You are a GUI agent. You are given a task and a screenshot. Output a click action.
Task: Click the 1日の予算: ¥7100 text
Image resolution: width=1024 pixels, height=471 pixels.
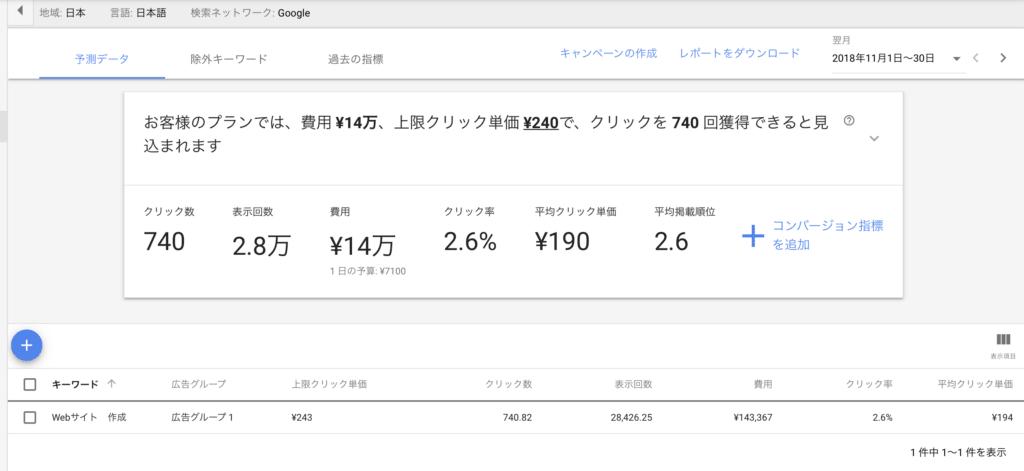(368, 271)
